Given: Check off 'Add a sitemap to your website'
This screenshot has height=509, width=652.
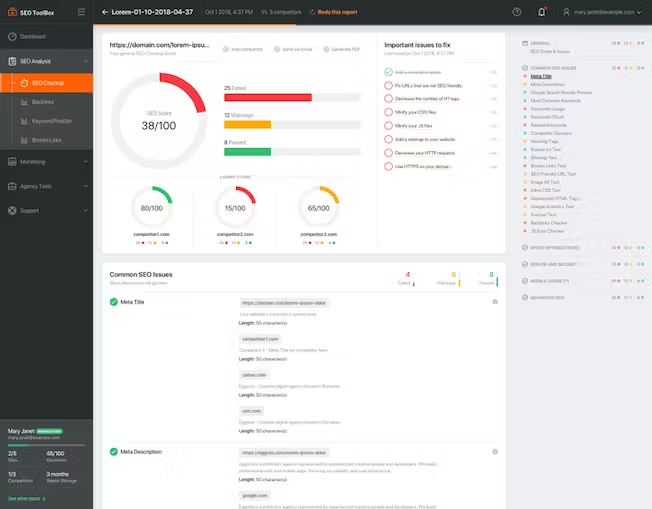Looking at the screenshot, I should 388,139.
